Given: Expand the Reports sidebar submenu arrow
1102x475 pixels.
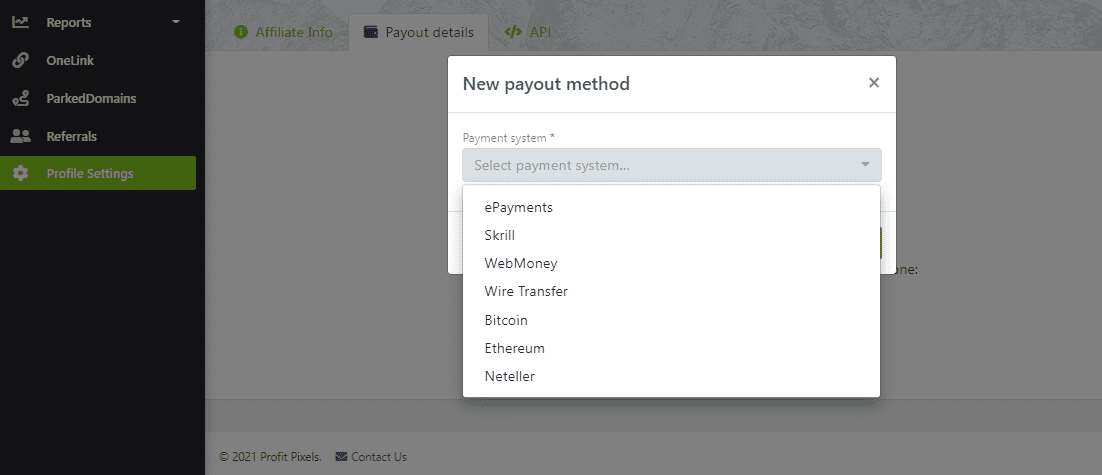Looking at the screenshot, I should (176, 22).
